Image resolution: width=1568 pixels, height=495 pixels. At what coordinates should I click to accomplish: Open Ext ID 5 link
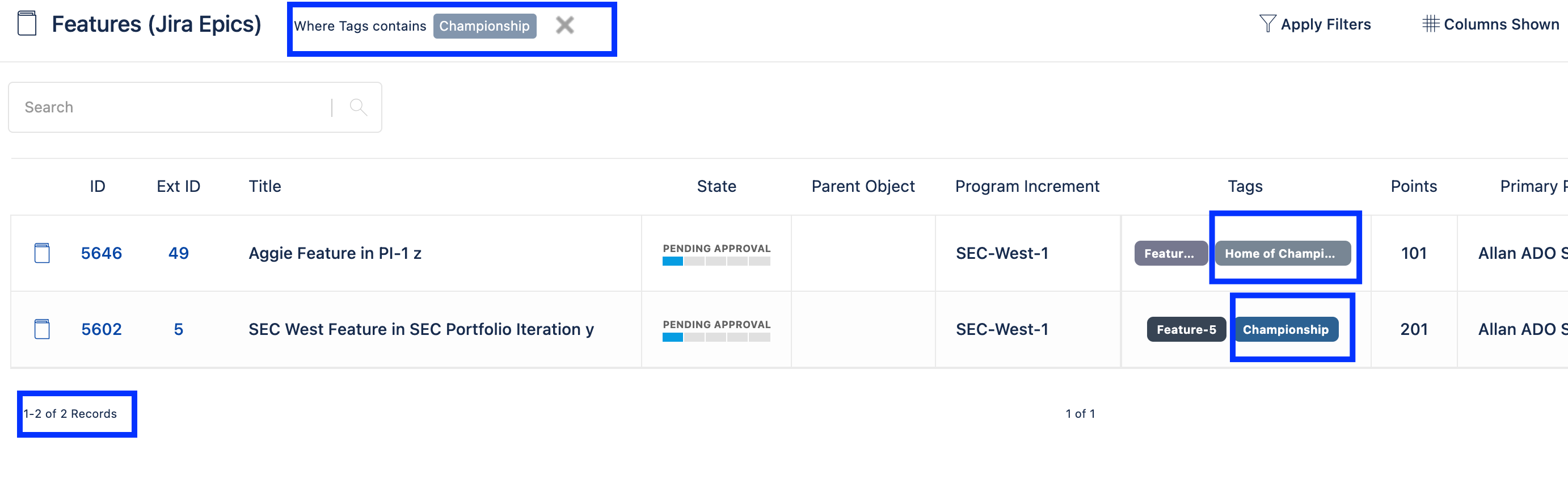point(178,329)
